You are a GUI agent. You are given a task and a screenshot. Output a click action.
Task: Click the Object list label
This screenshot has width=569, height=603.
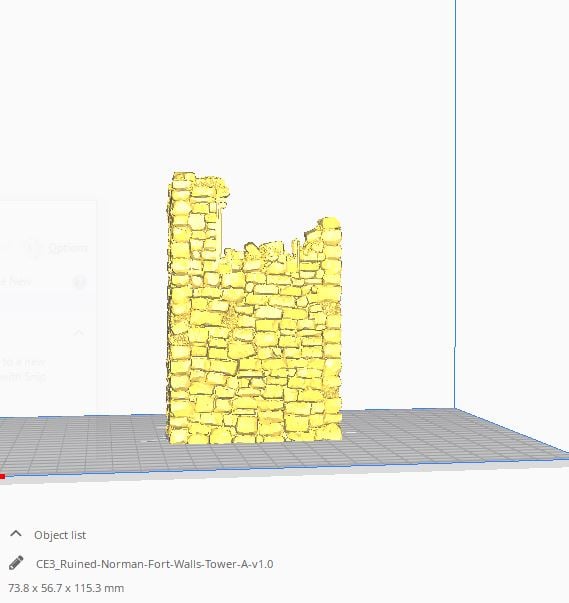pyautogui.click(x=60, y=535)
